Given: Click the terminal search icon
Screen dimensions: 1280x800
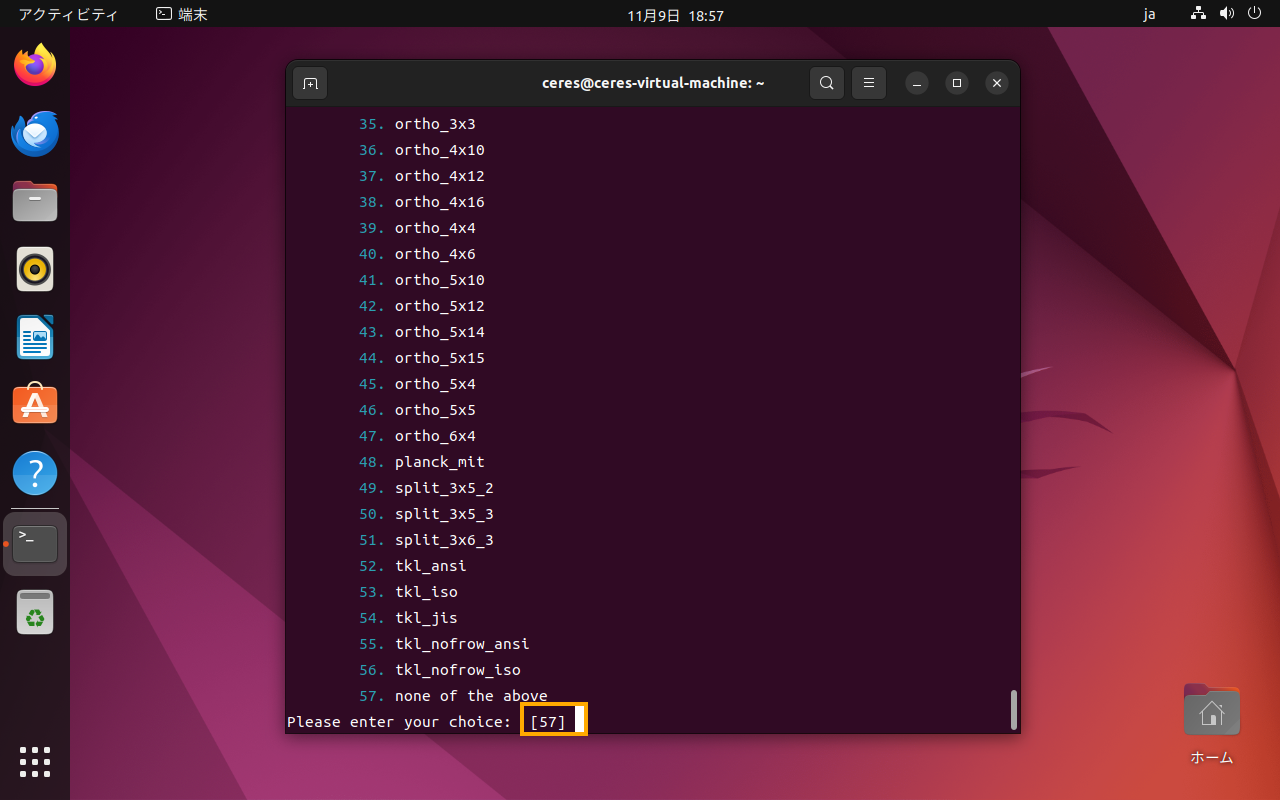Looking at the screenshot, I should [x=827, y=83].
